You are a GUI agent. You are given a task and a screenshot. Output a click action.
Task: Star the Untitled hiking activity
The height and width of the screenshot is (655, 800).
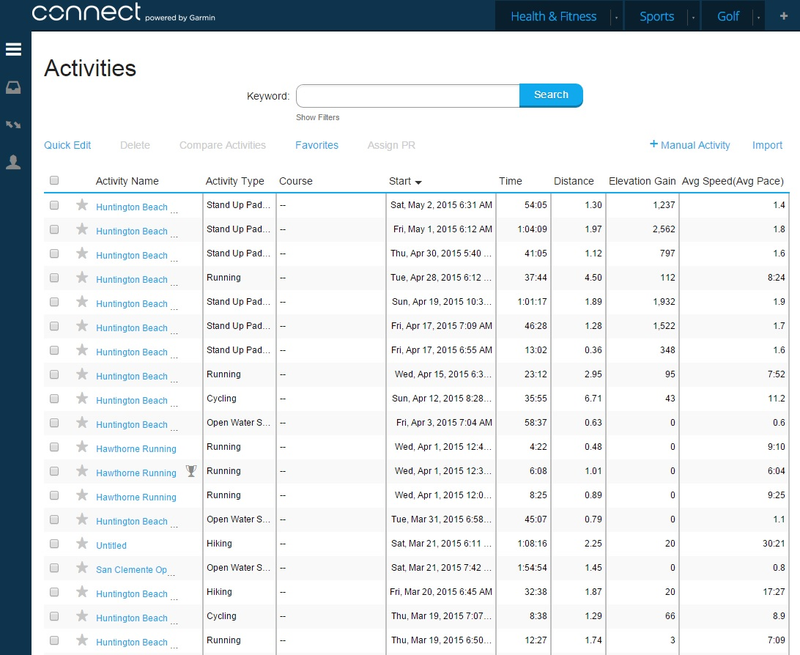coord(82,543)
